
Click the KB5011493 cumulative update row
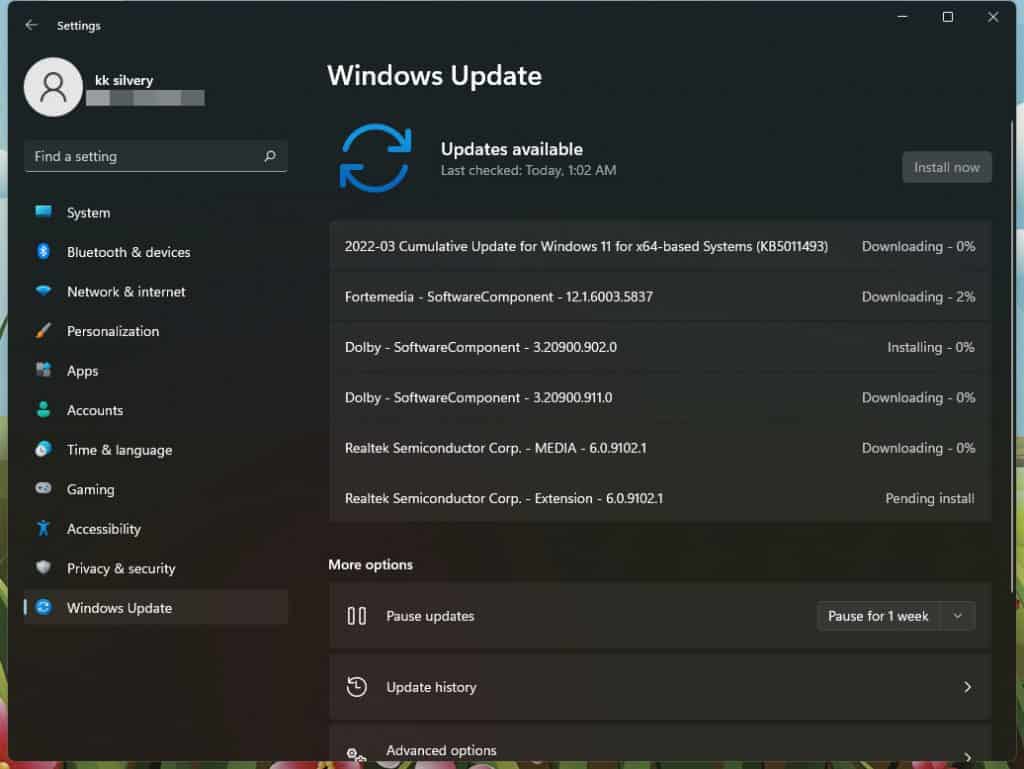click(x=660, y=246)
